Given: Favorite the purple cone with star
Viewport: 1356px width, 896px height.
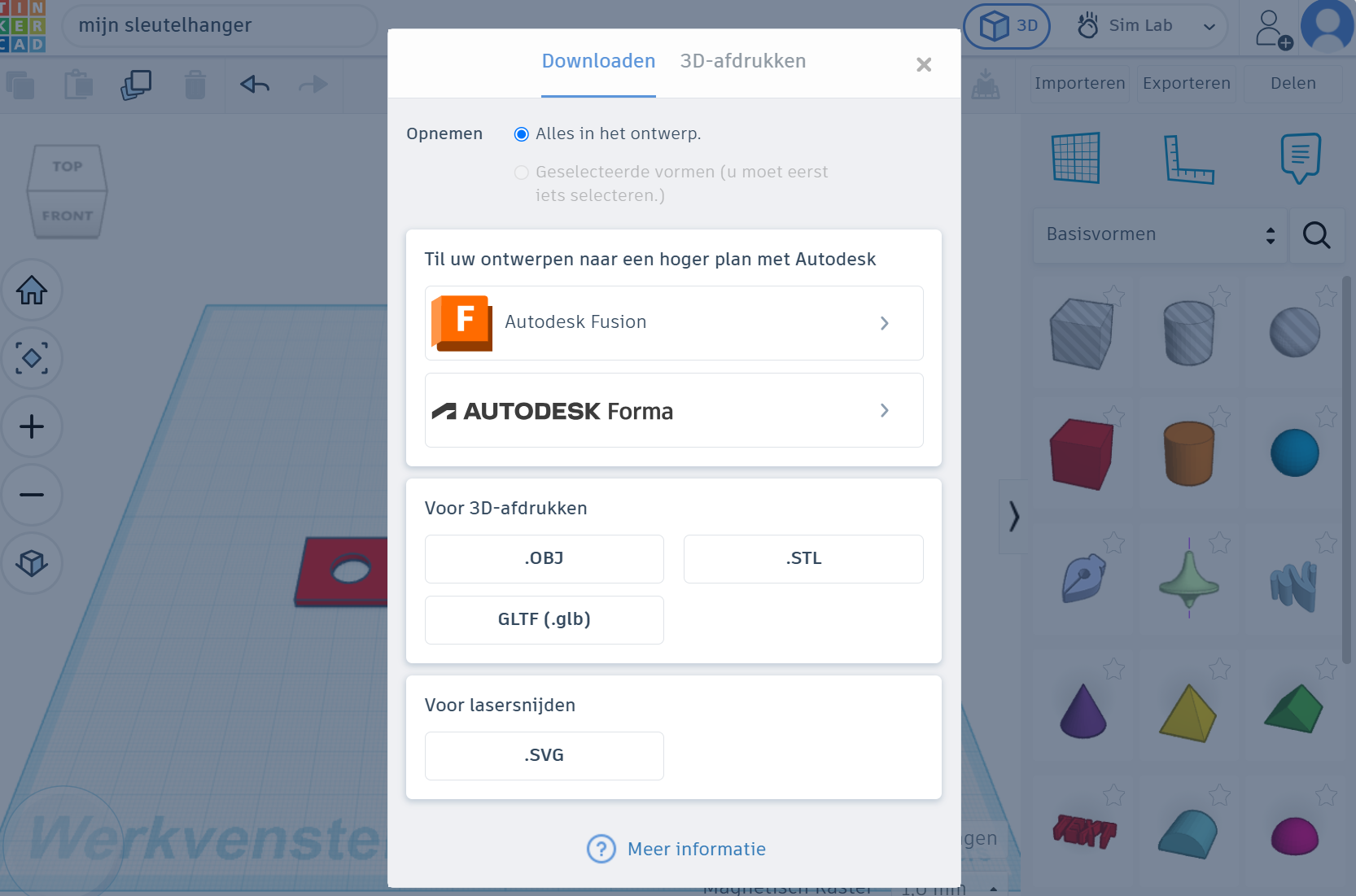Looking at the screenshot, I should [x=1113, y=669].
